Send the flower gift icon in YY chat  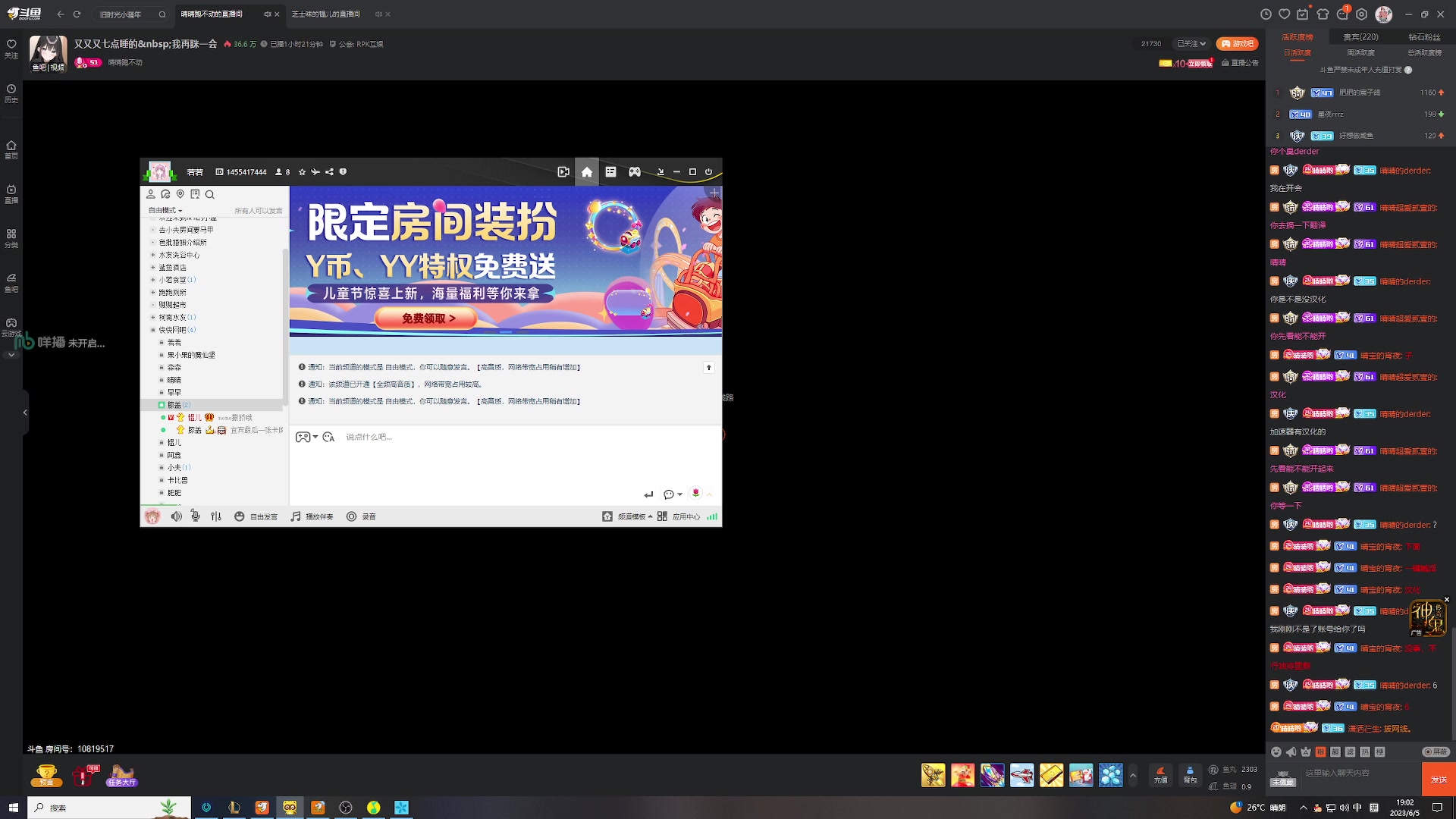click(695, 494)
